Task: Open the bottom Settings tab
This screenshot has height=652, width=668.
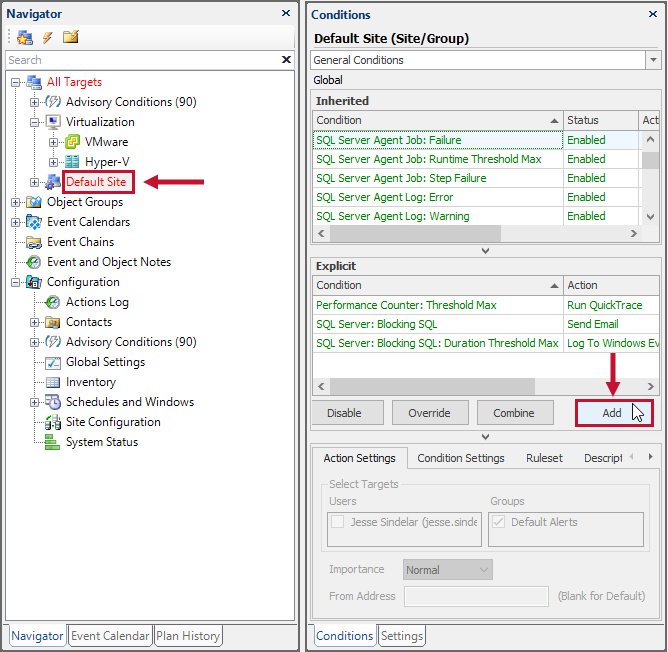Action: [x=402, y=636]
